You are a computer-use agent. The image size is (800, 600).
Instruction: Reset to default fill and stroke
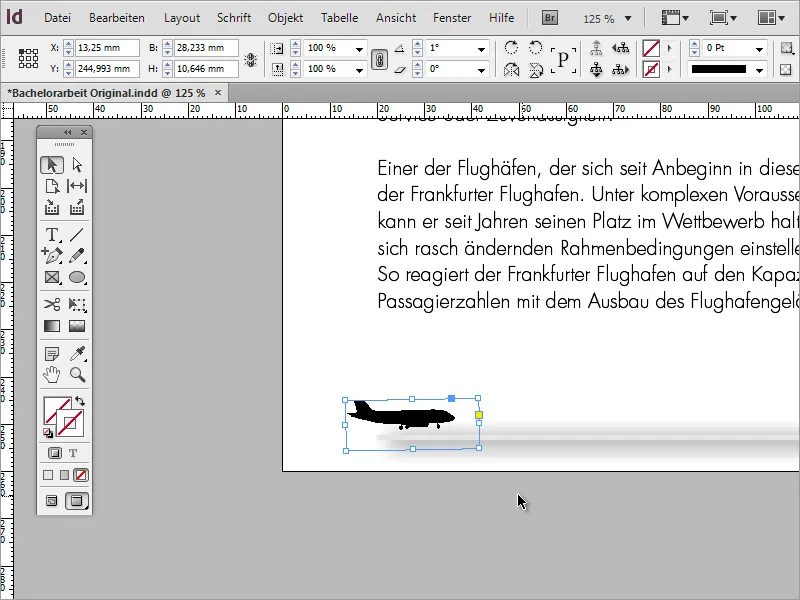47,433
